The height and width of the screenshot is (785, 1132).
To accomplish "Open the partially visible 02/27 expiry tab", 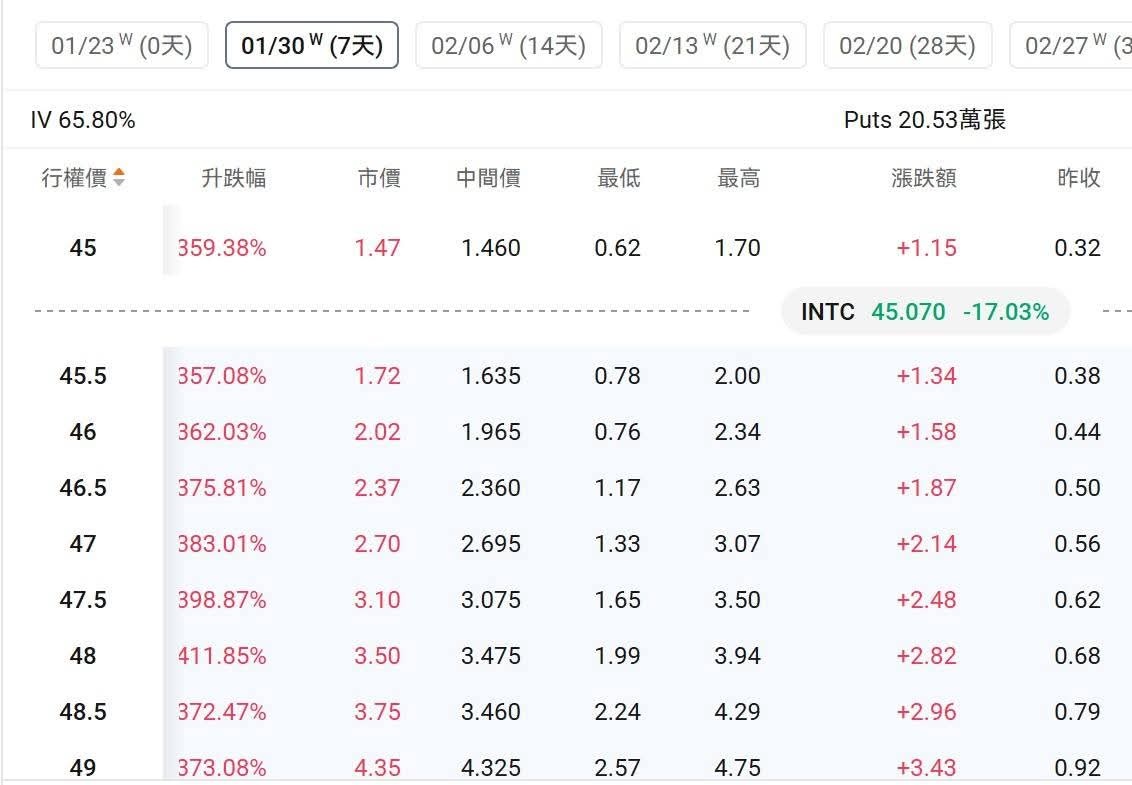I will (1071, 45).
